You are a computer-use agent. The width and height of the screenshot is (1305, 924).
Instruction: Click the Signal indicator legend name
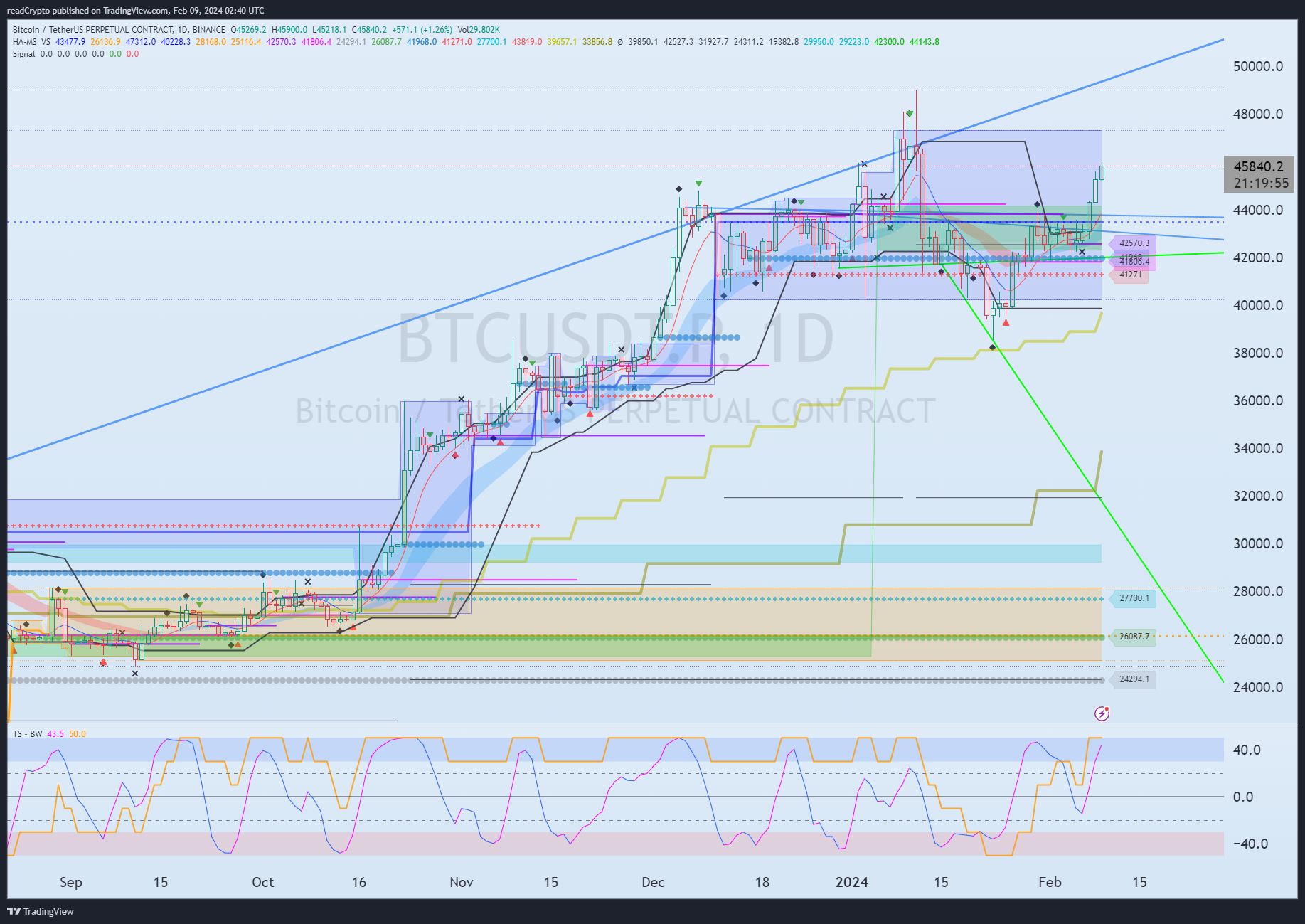click(23, 54)
